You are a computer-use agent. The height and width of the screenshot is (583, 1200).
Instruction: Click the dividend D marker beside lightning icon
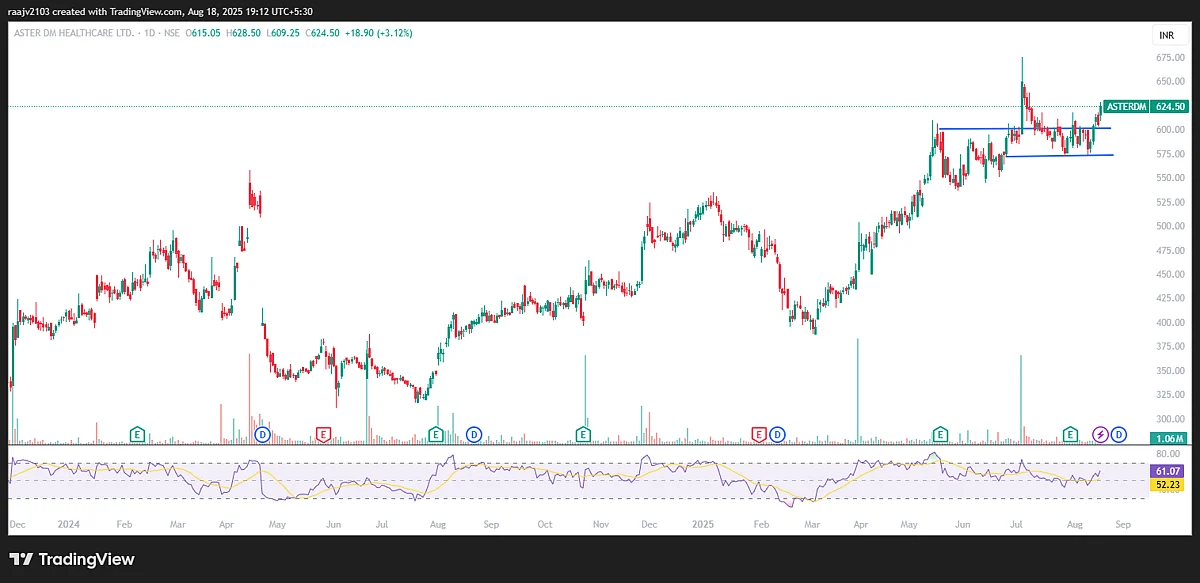[x=1118, y=434]
